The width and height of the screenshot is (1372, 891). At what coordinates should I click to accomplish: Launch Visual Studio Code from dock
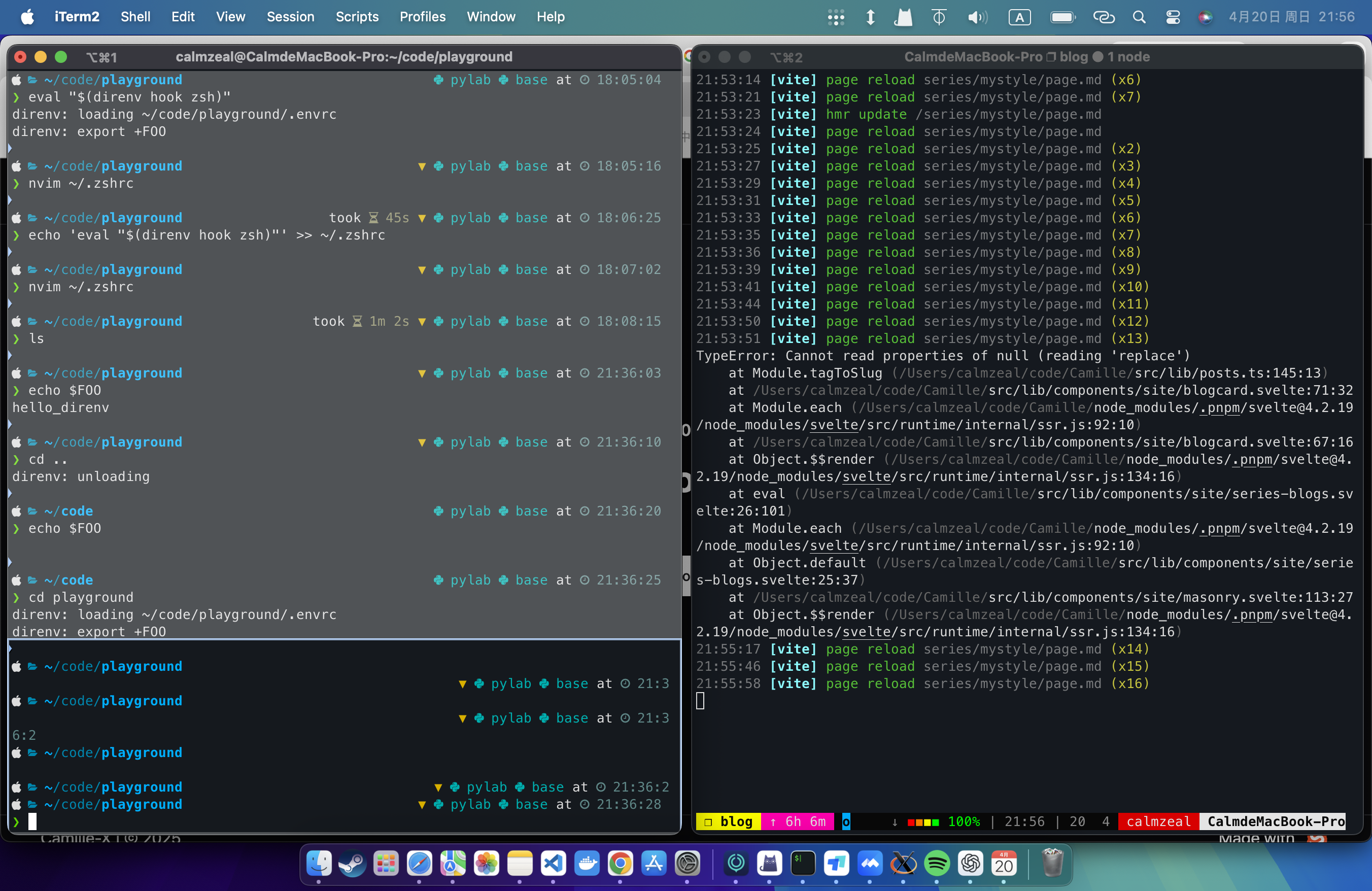click(x=553, y=863)
